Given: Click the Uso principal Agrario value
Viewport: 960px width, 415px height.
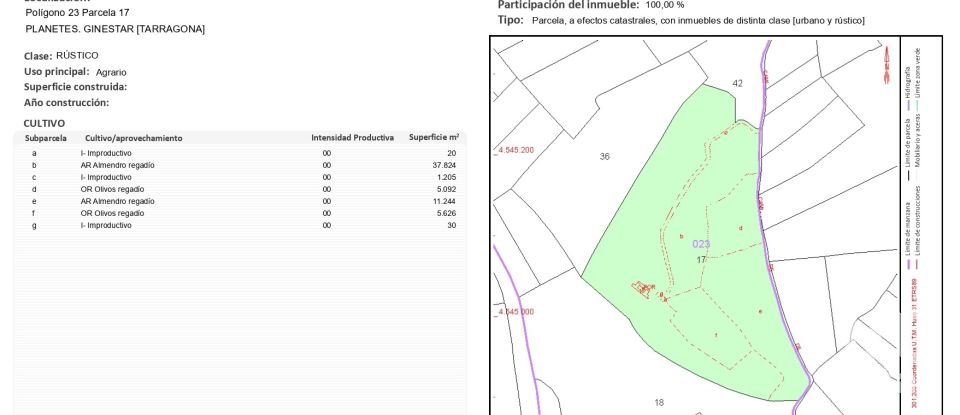Looking at the screenshot, I should pos(111,72).
